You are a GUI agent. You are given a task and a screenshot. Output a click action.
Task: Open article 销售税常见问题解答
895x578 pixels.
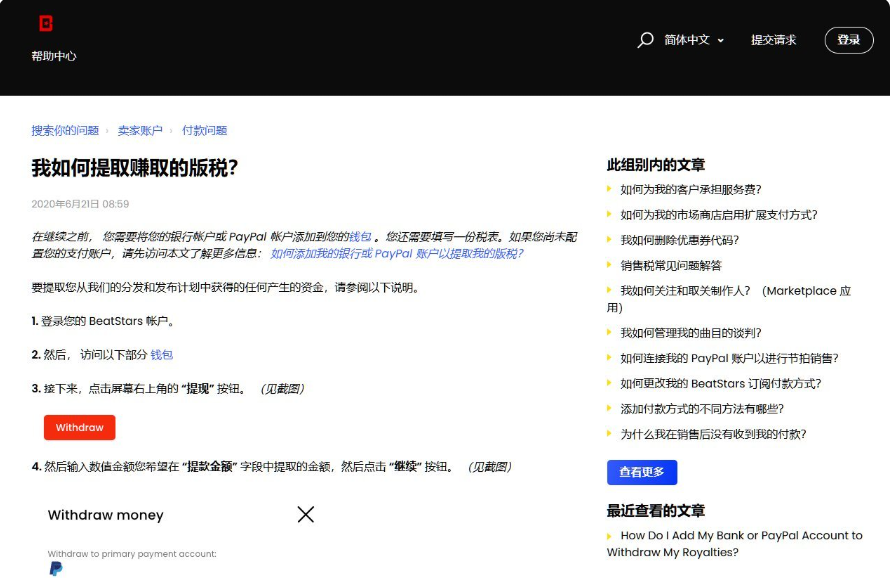point(671,265)
